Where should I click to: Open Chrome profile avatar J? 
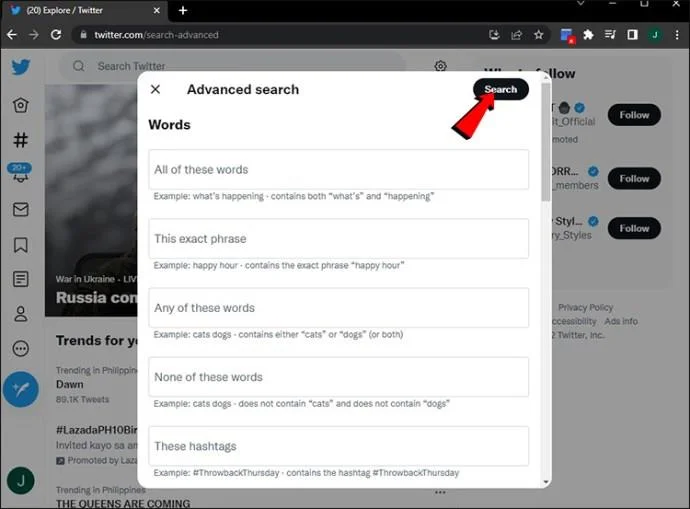pyautogui.click(x=655, y=35)
